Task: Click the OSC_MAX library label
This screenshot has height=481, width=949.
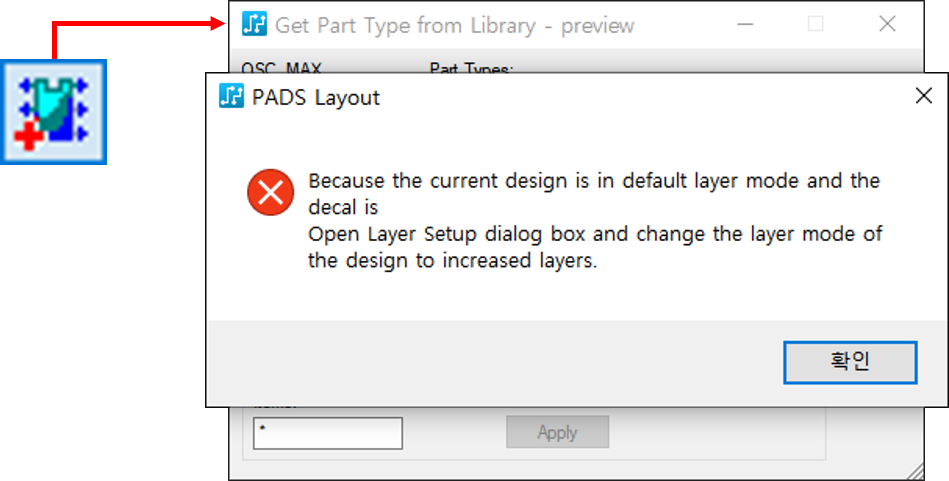Action: (x=282, y=69)
